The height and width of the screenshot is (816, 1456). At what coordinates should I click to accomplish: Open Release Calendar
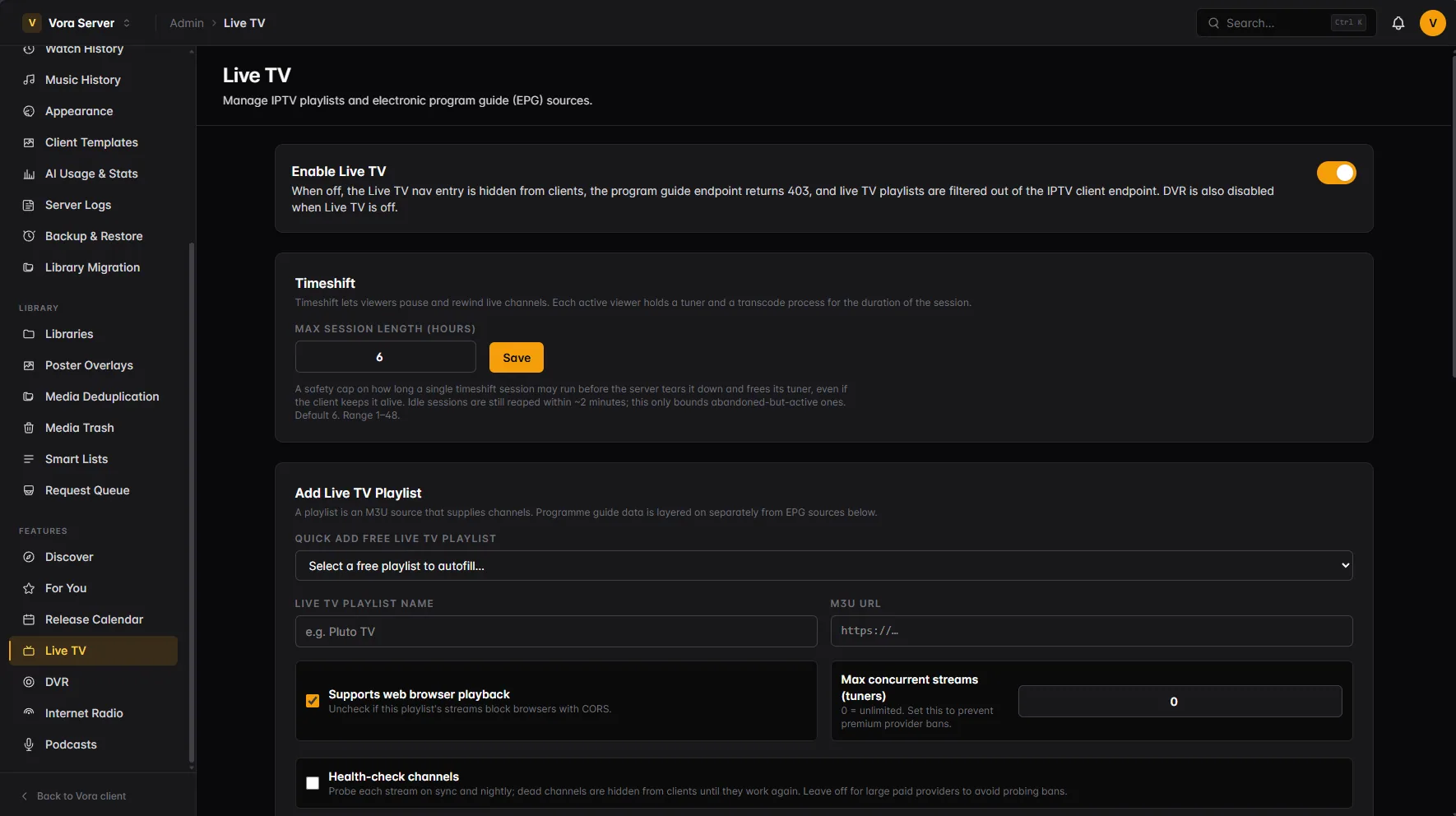coord(93,619)
